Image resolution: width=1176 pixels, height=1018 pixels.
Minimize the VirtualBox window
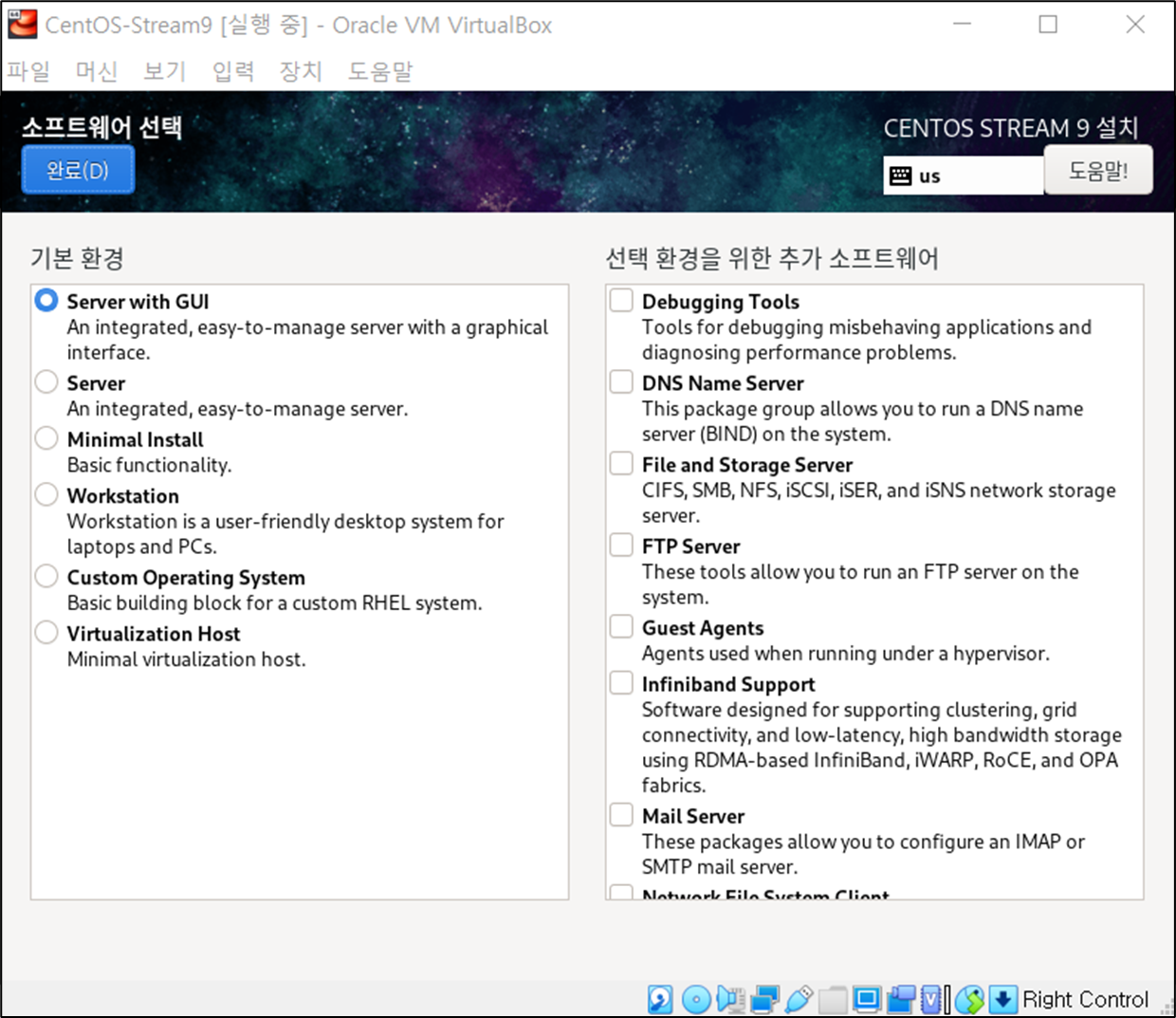pos(963,25)
